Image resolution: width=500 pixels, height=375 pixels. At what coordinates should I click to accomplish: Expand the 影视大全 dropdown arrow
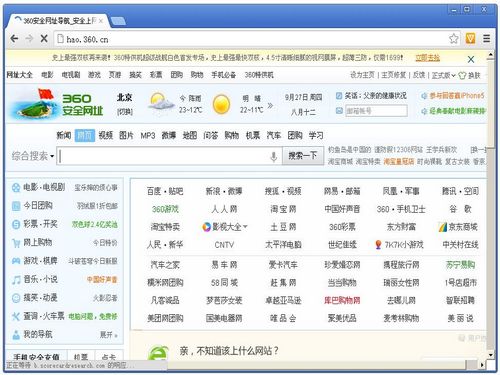(245, 227)
